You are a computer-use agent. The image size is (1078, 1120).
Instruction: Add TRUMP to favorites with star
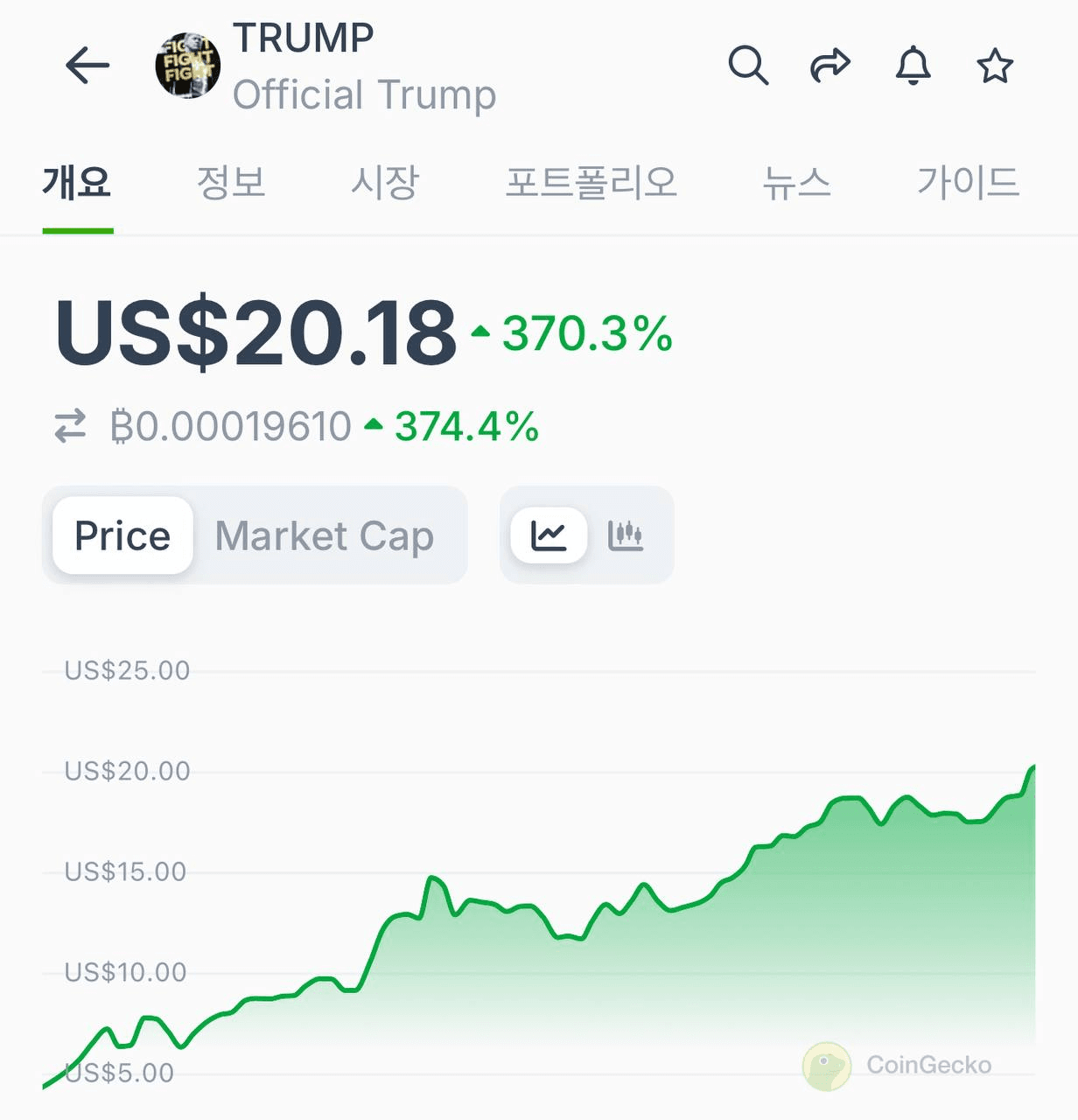tap(995, 66)
